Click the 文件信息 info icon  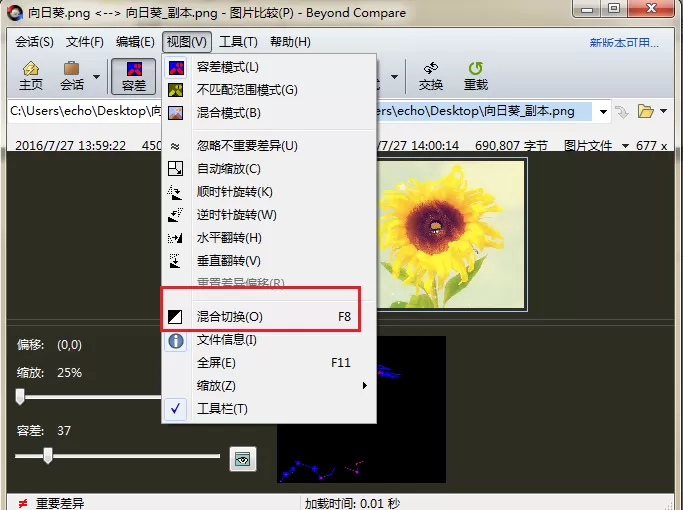[x=176, y=341]
